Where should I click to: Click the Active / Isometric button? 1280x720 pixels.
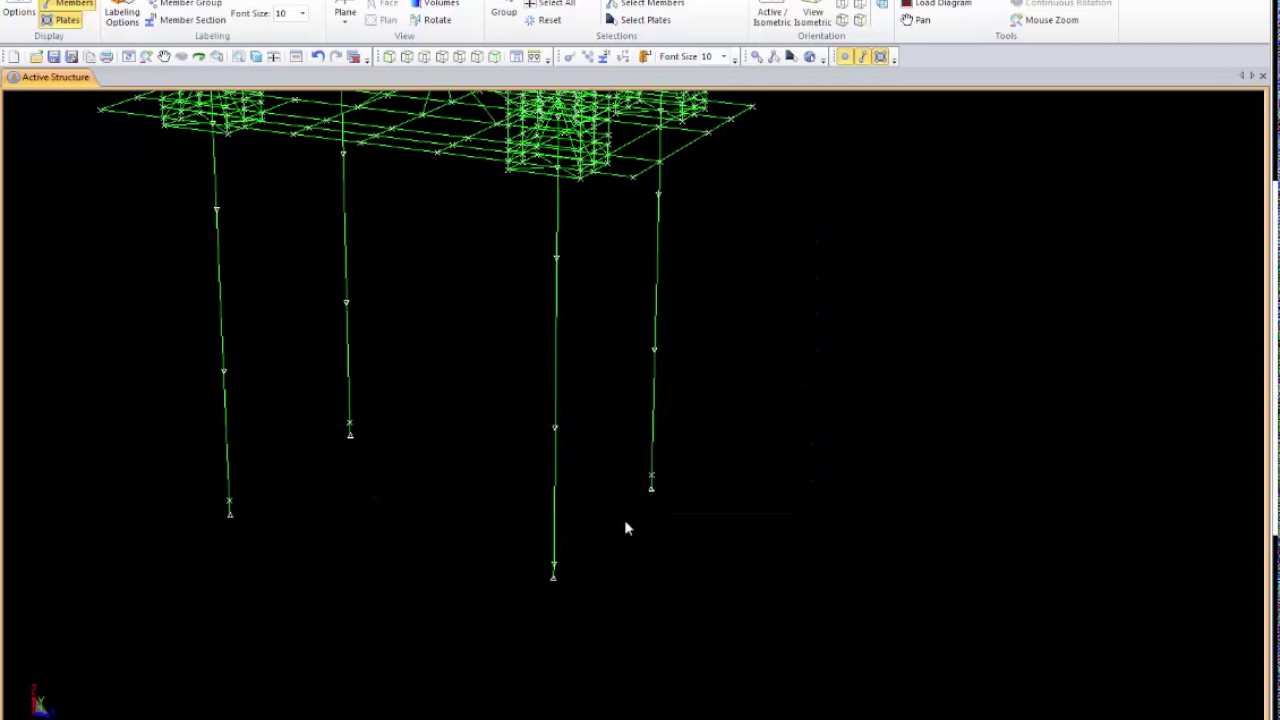click(x=771, y=14)
